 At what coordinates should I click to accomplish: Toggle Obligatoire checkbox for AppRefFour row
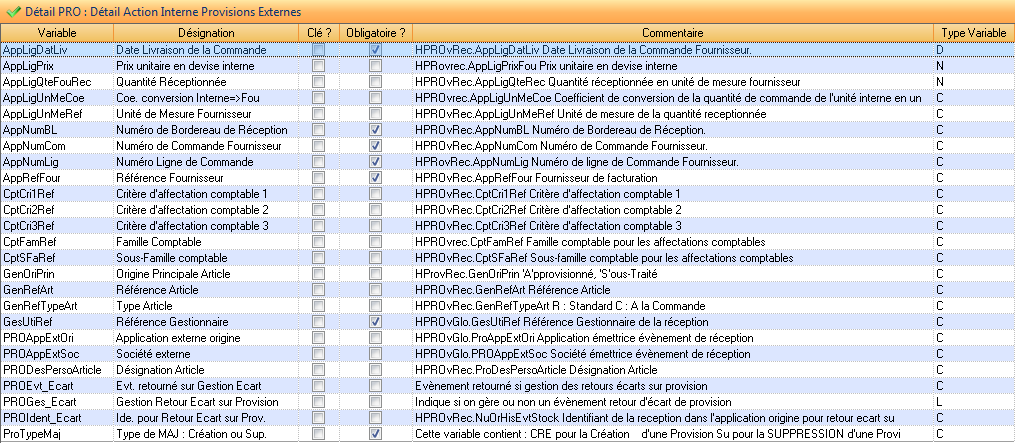(x=375, y=178)
